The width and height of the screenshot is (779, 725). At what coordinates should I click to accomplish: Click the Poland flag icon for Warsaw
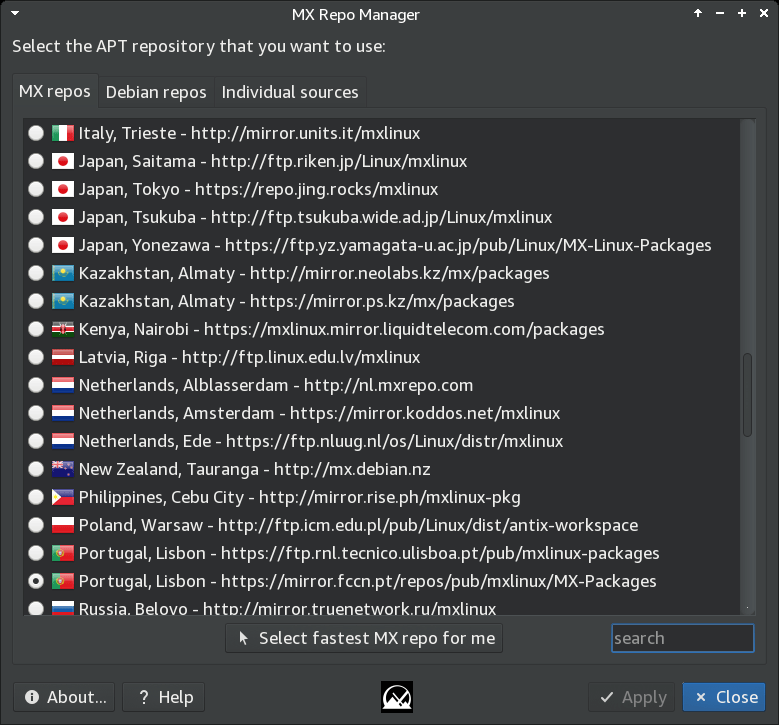62,525
